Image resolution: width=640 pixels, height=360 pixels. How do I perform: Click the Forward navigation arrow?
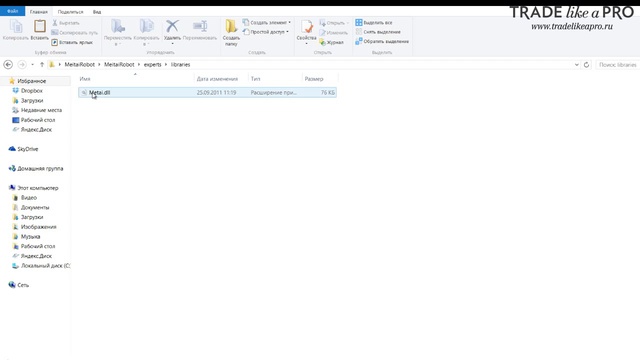[x=22, y=64]
